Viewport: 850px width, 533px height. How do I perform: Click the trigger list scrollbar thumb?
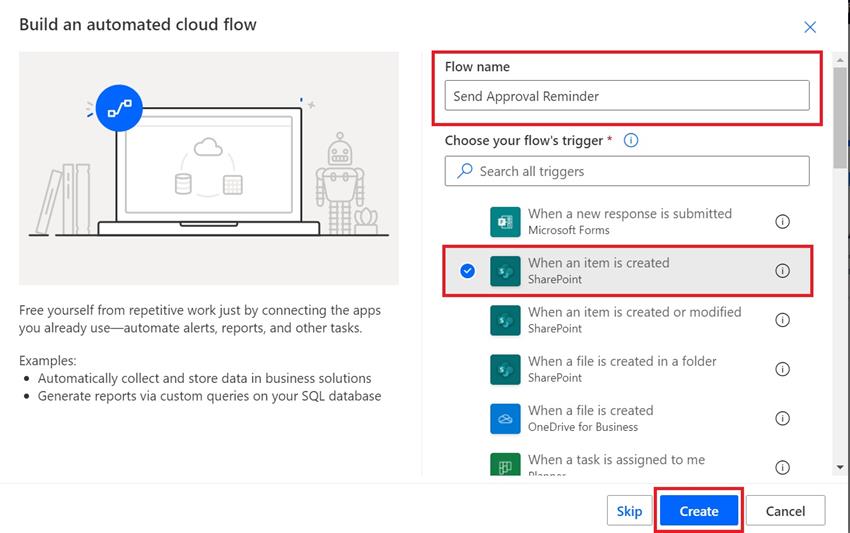point(840,118)
